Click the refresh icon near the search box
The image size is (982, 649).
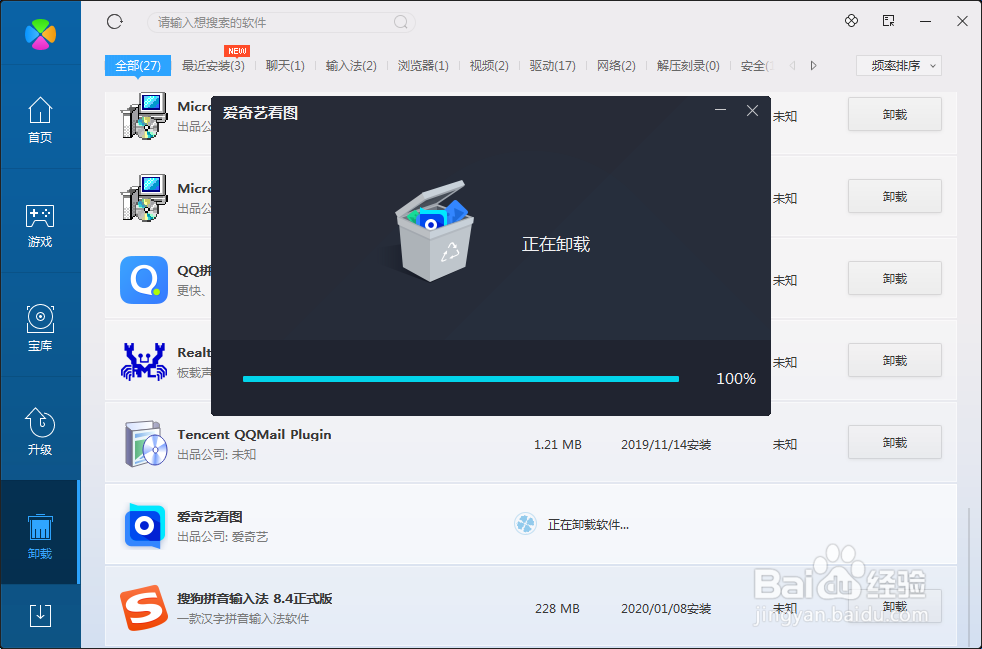(x=114, y=21)
